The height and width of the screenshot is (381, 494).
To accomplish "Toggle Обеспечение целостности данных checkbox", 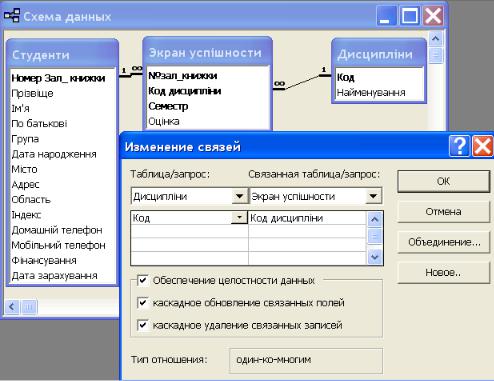I will (143, 280).
